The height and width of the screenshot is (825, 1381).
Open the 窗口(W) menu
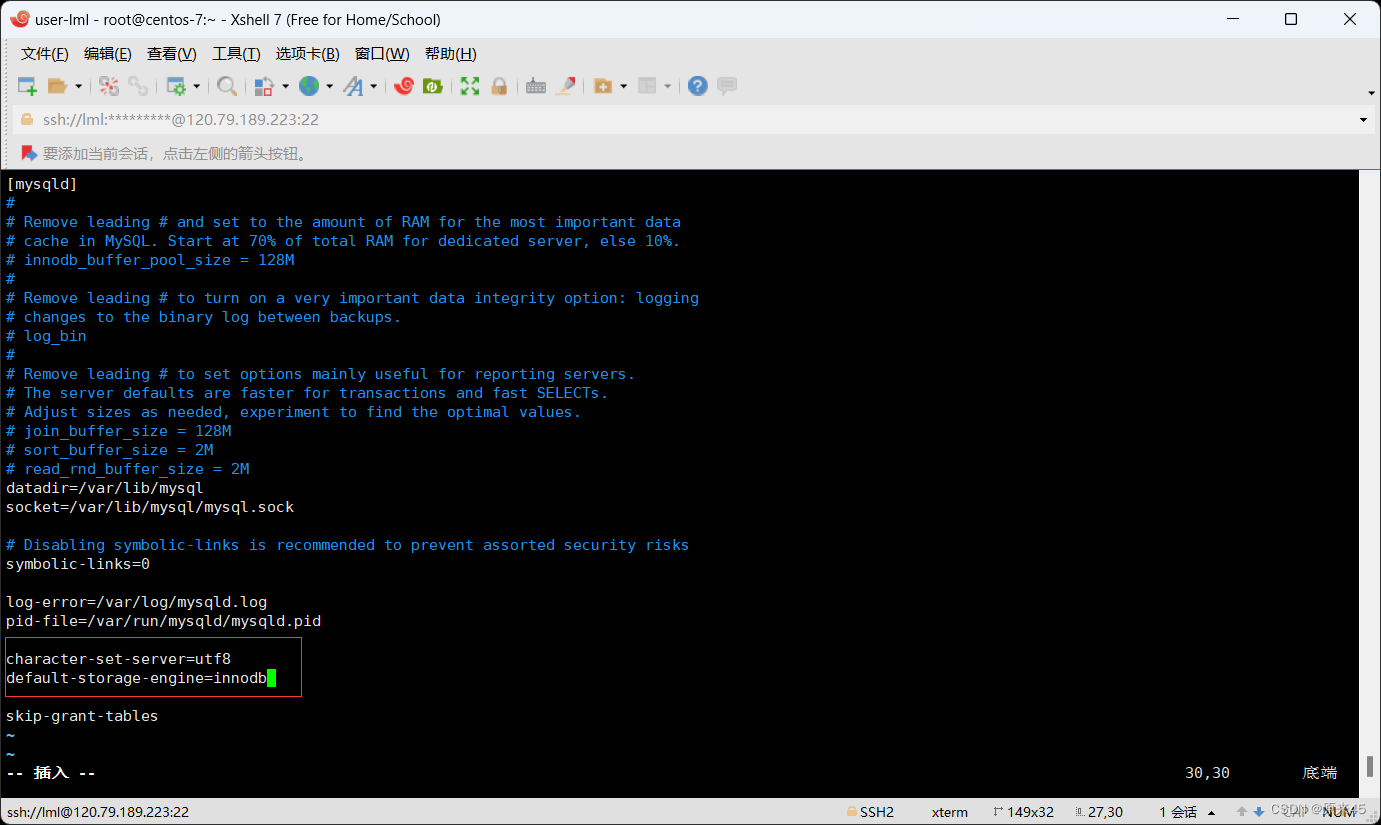382,54
